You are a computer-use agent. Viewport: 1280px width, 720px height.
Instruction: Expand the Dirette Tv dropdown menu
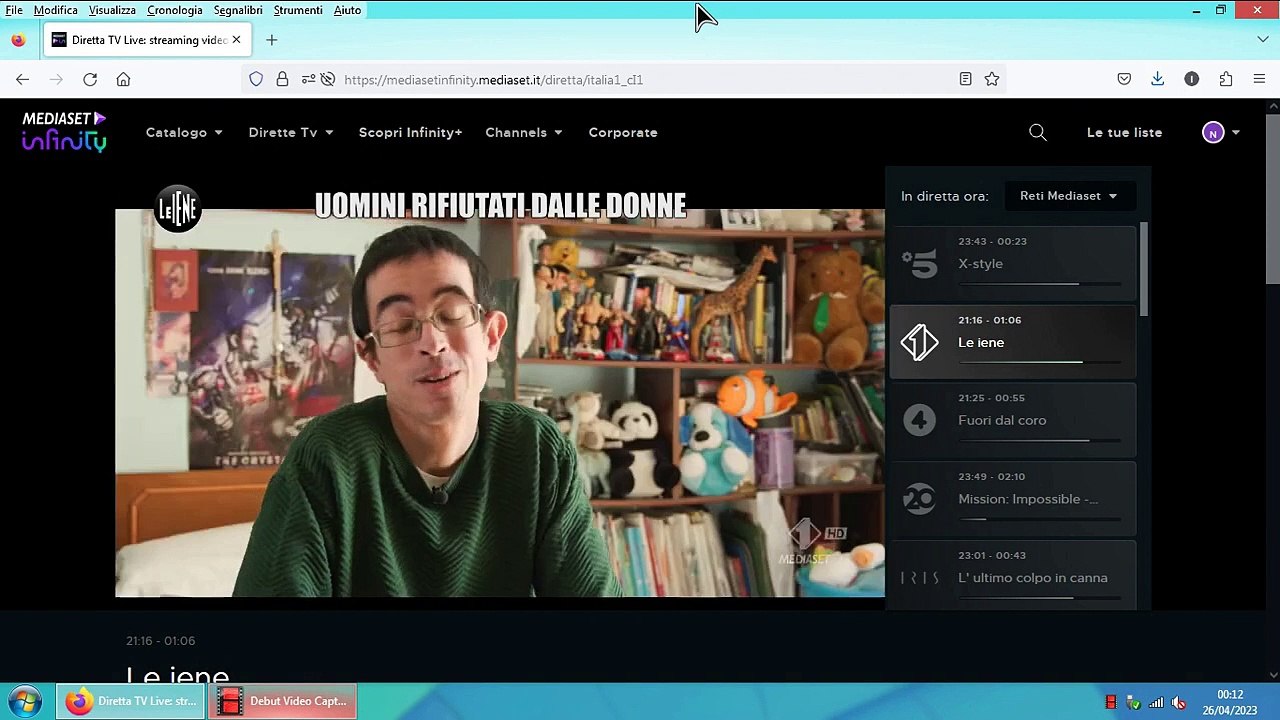click(291, 132)
